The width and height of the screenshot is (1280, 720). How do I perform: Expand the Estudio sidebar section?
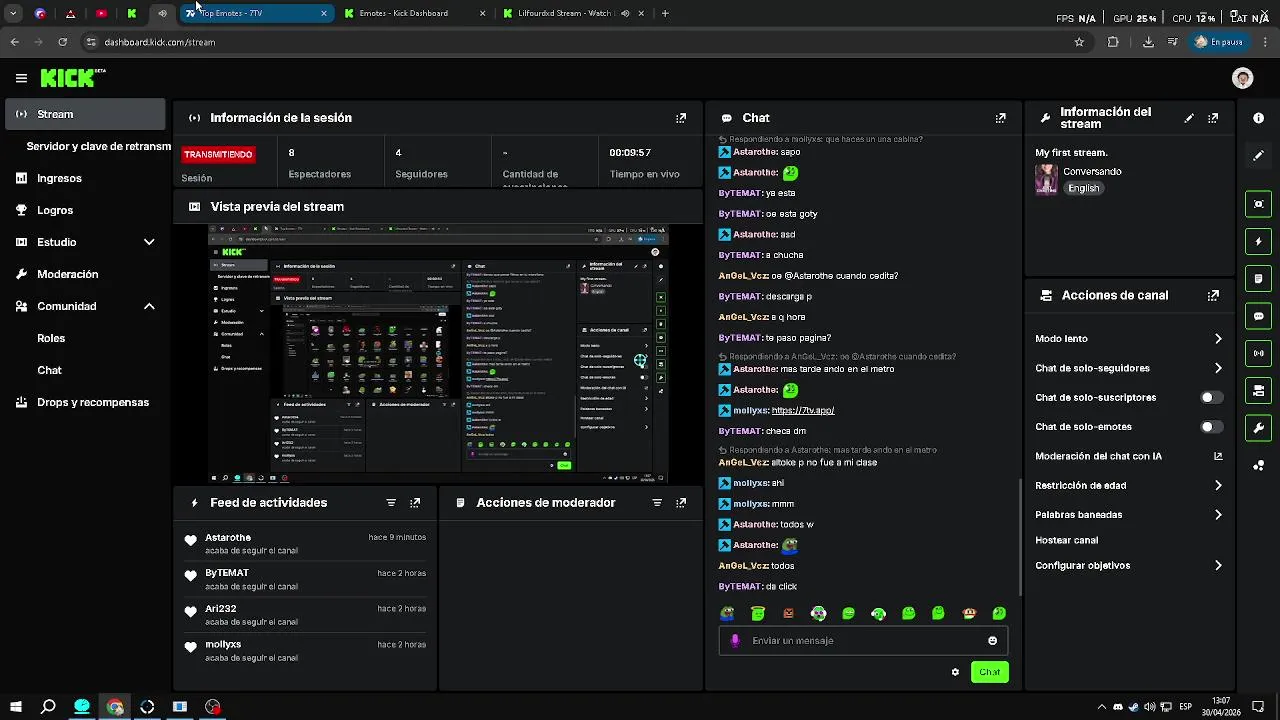coord(149,242)
